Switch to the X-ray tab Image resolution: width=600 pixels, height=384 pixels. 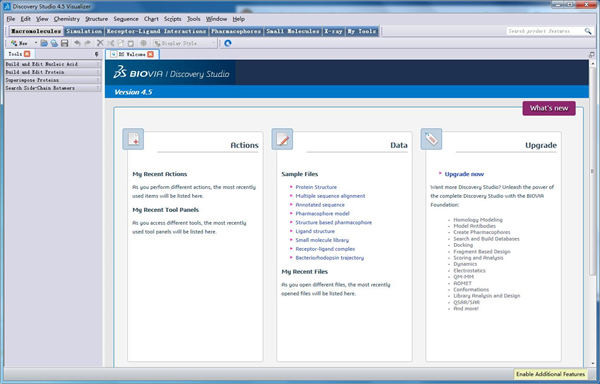[333, 31]
